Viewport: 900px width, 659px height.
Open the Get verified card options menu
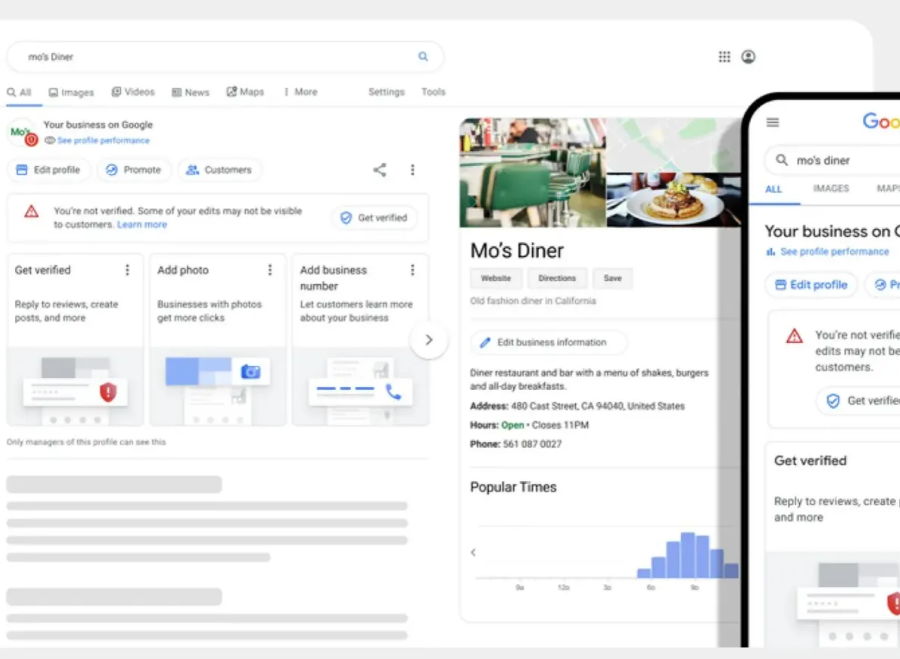coord(127,270)
